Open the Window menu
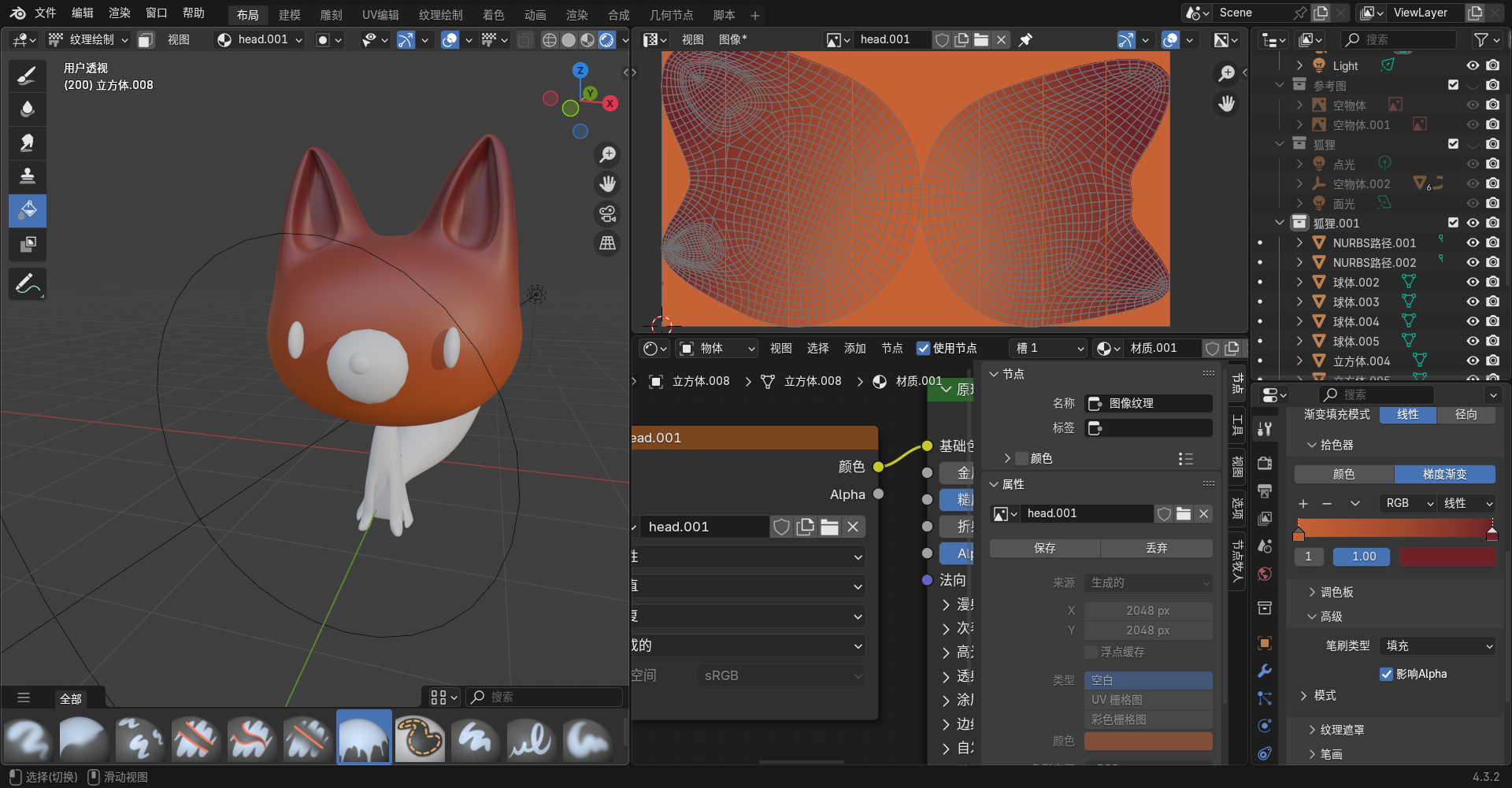The image size is (1512, 788). coord(156,13)
